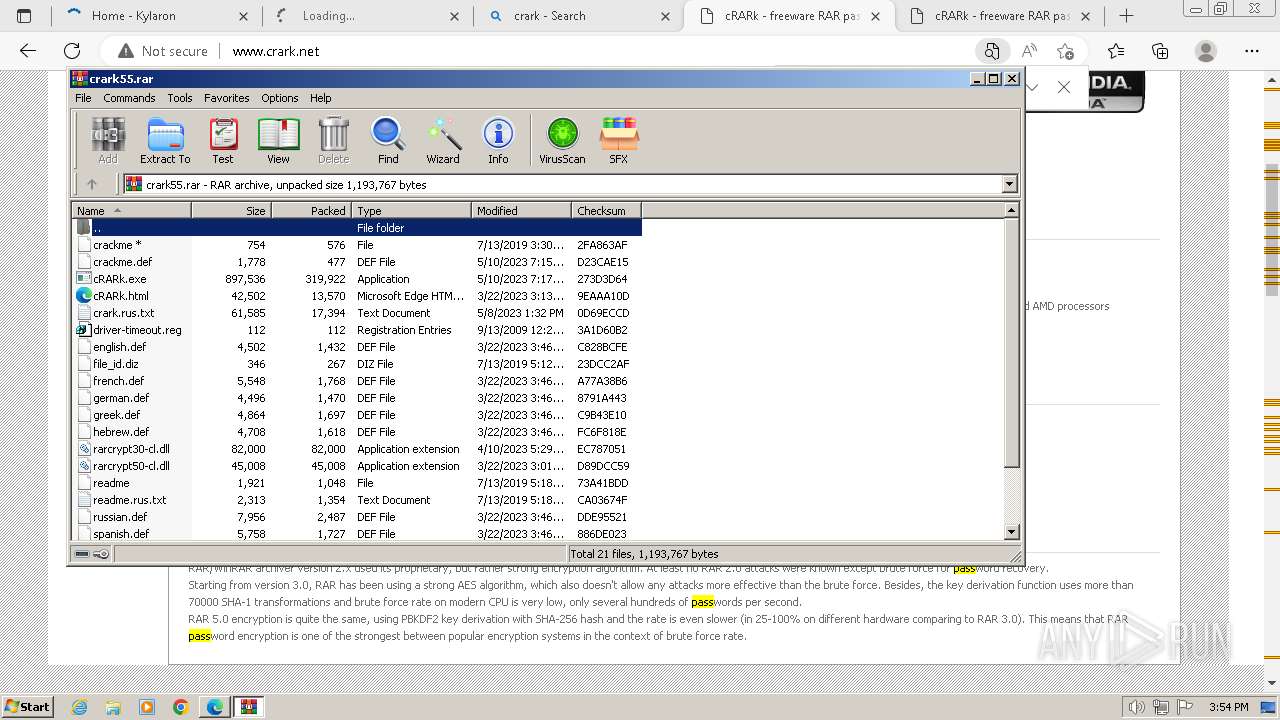This screenshot has height=720, width=1280.
Task: Open the Tools menu
Action: (x=180, y=98)
